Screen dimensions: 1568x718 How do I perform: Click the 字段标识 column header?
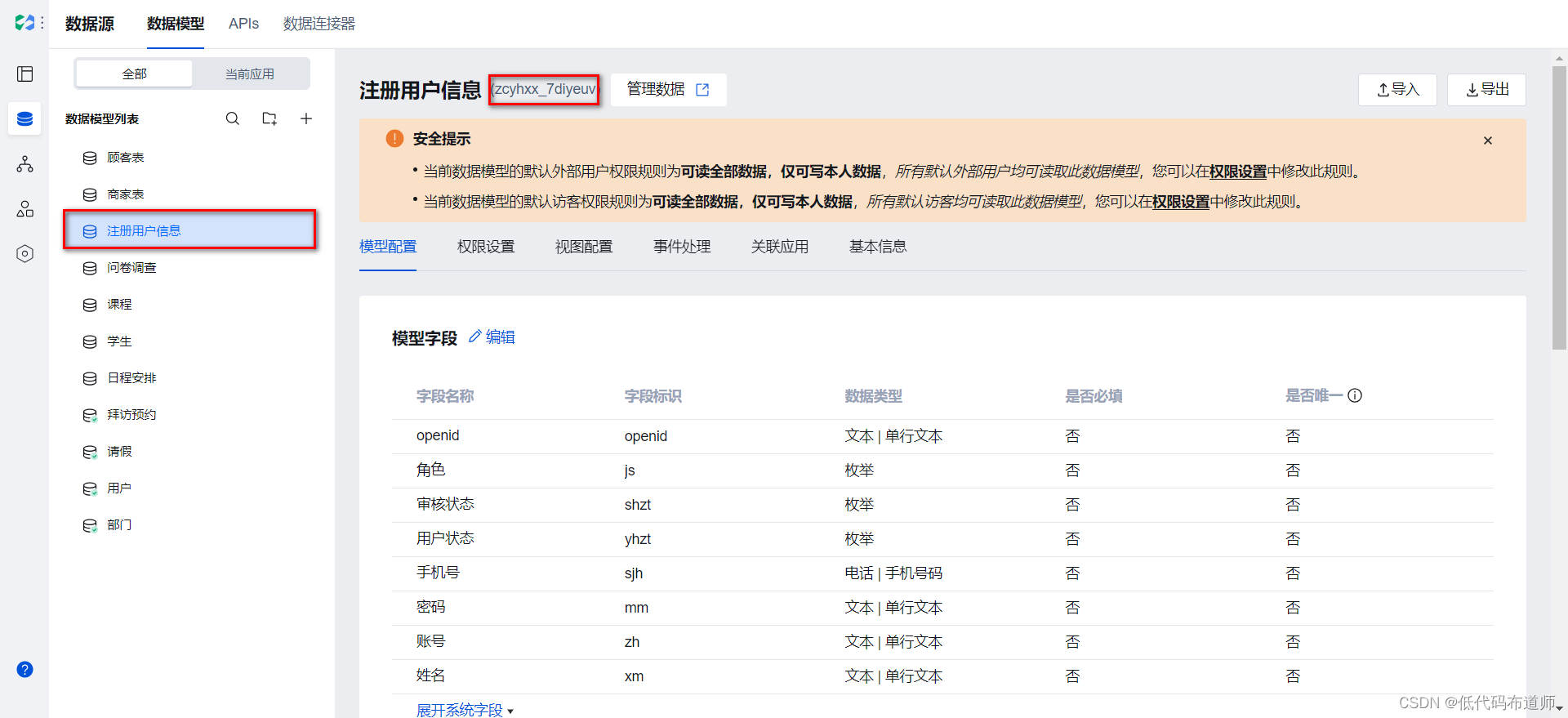[653, 396]
